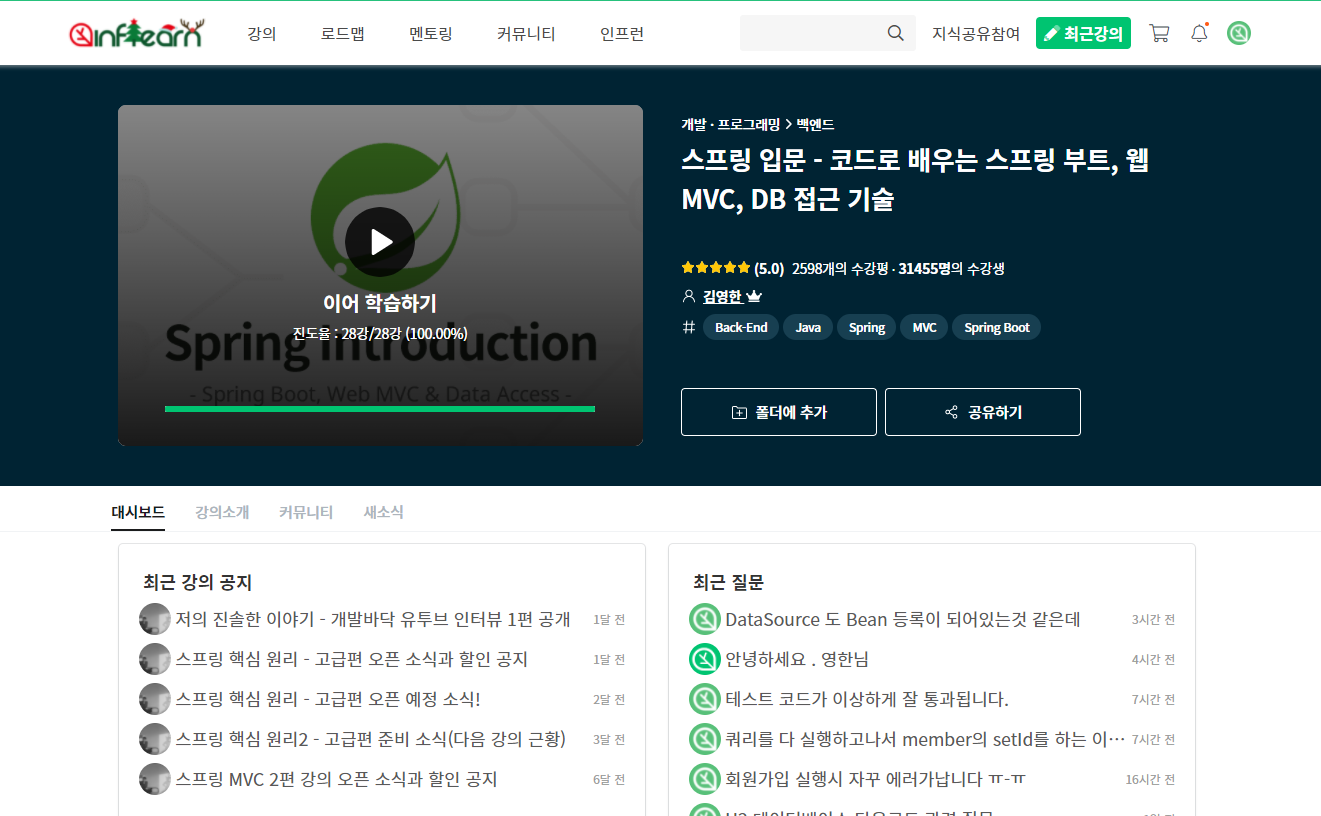Click the Java tag
Screen dimensions: 1321x816
[x=808, y=327]
